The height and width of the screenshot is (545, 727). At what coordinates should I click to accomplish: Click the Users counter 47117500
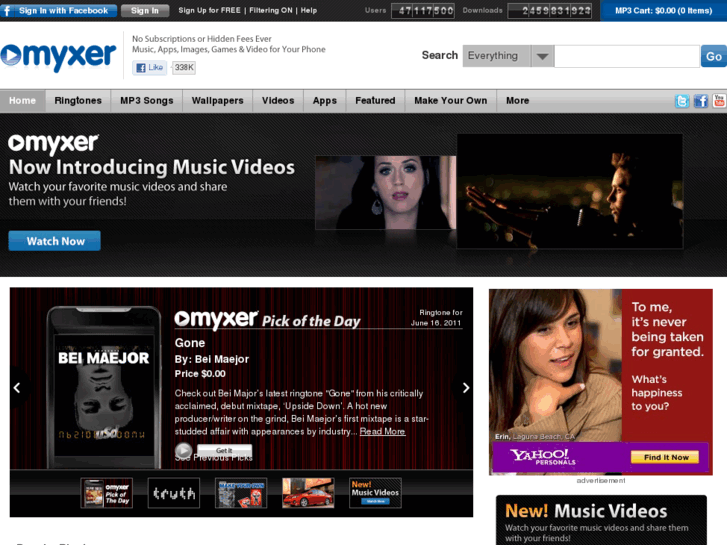pos(423,10)
